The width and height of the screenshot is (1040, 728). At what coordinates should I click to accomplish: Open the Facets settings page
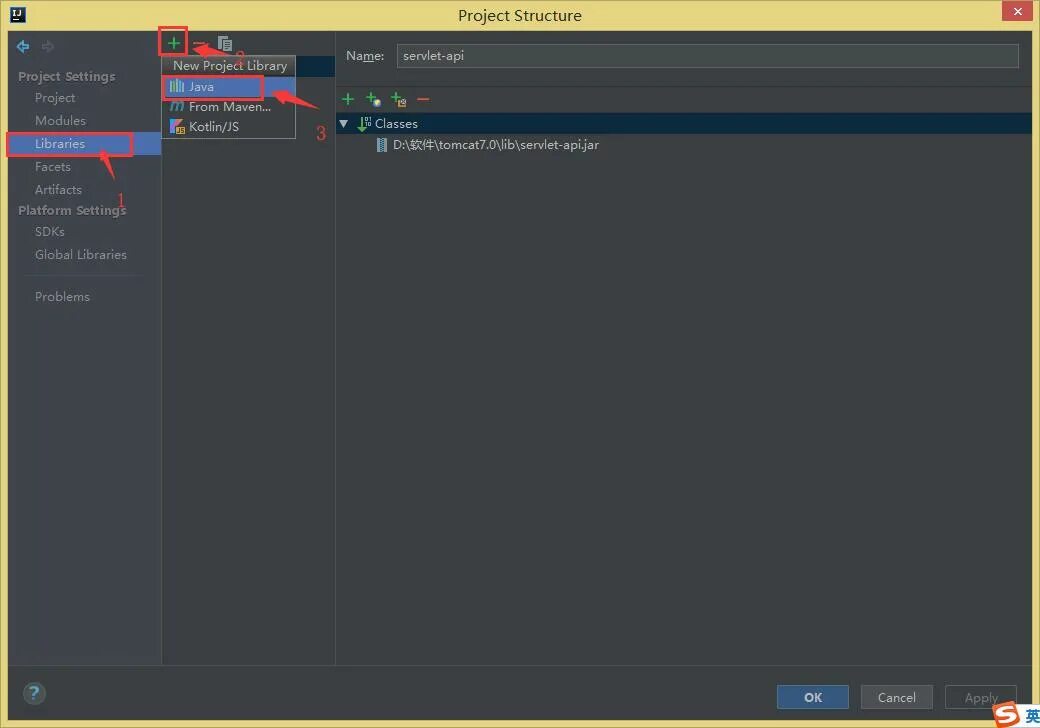pos(52,166)
